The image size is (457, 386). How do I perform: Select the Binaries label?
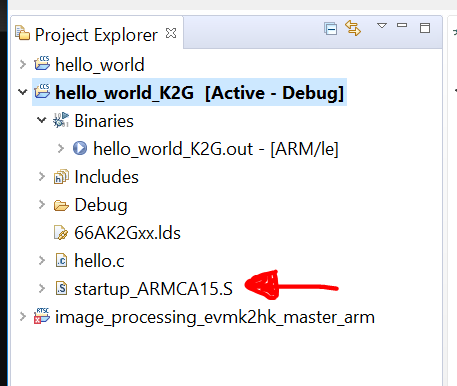point(104,121)
